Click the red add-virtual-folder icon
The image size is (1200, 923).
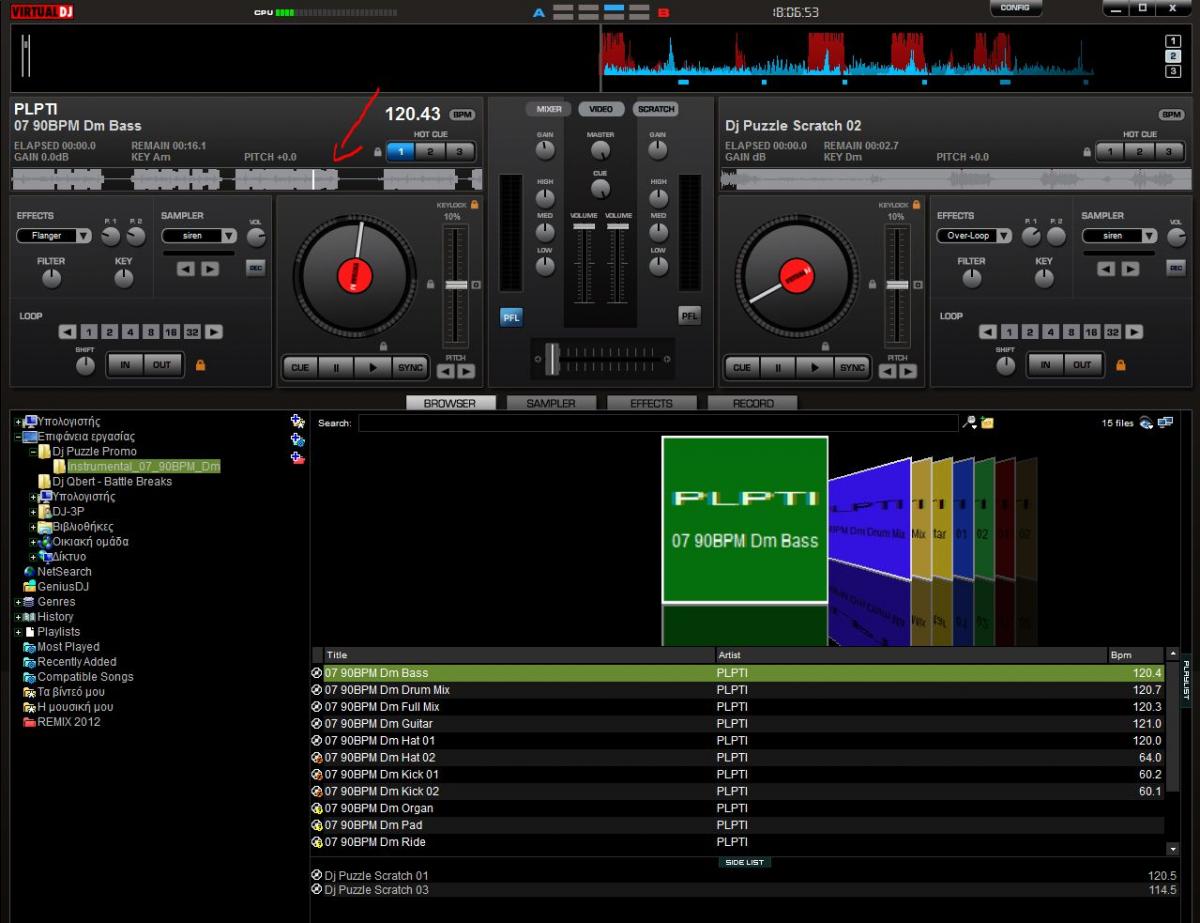297,458
